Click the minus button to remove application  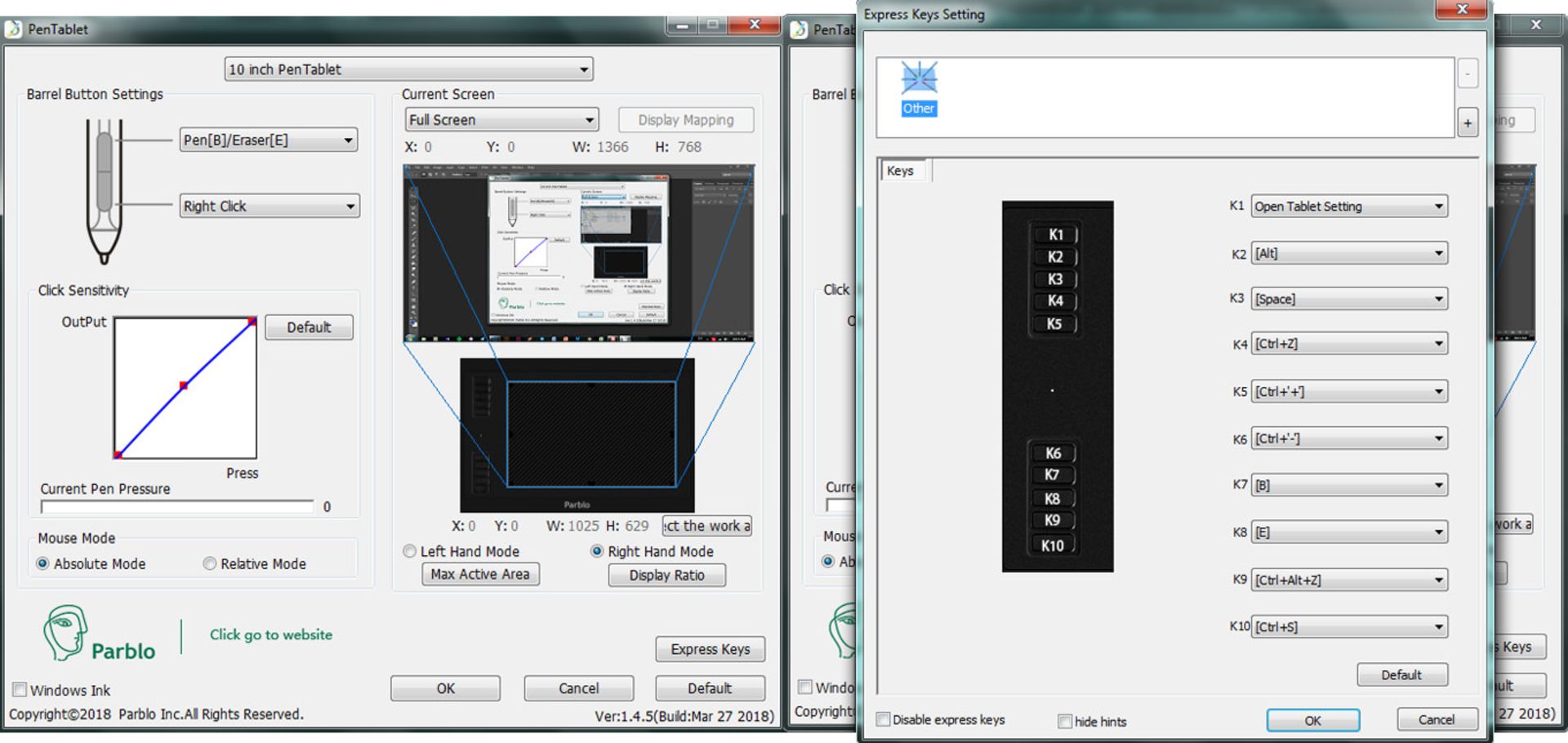[1467, 73]
